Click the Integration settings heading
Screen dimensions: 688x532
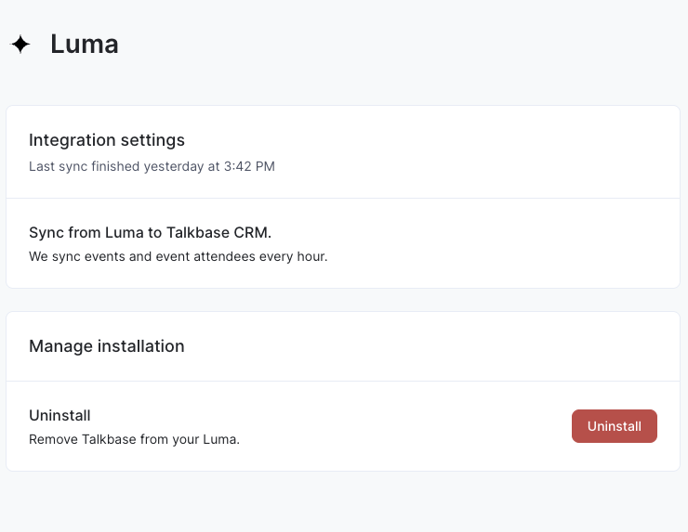point(107,140)
